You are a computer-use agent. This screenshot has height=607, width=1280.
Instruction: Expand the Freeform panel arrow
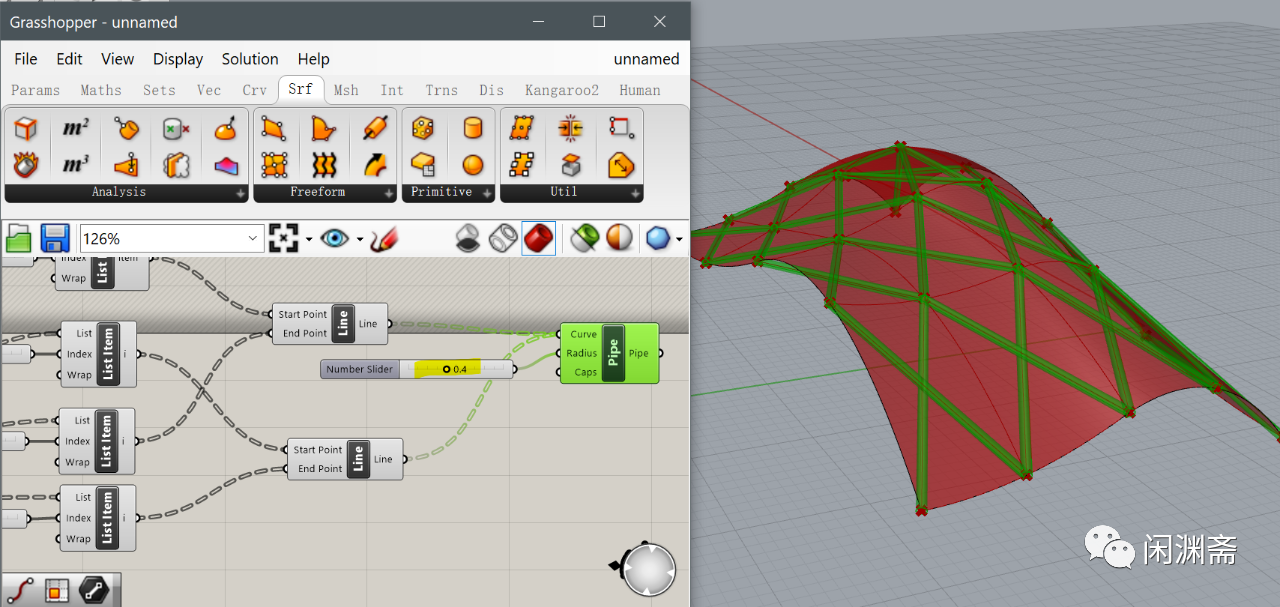pyautogui.click(x=389, y=193)
